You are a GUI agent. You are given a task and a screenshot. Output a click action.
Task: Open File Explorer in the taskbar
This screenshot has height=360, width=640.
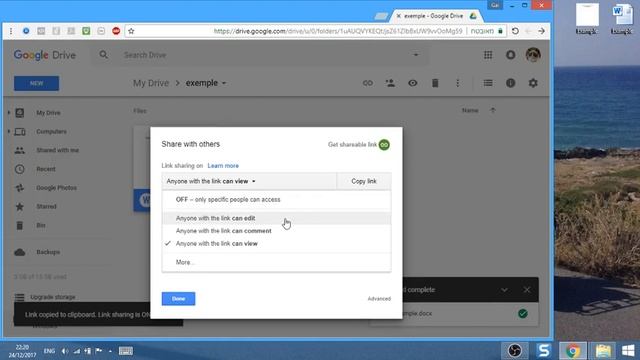pyautogui.click(x=603, y=351)
